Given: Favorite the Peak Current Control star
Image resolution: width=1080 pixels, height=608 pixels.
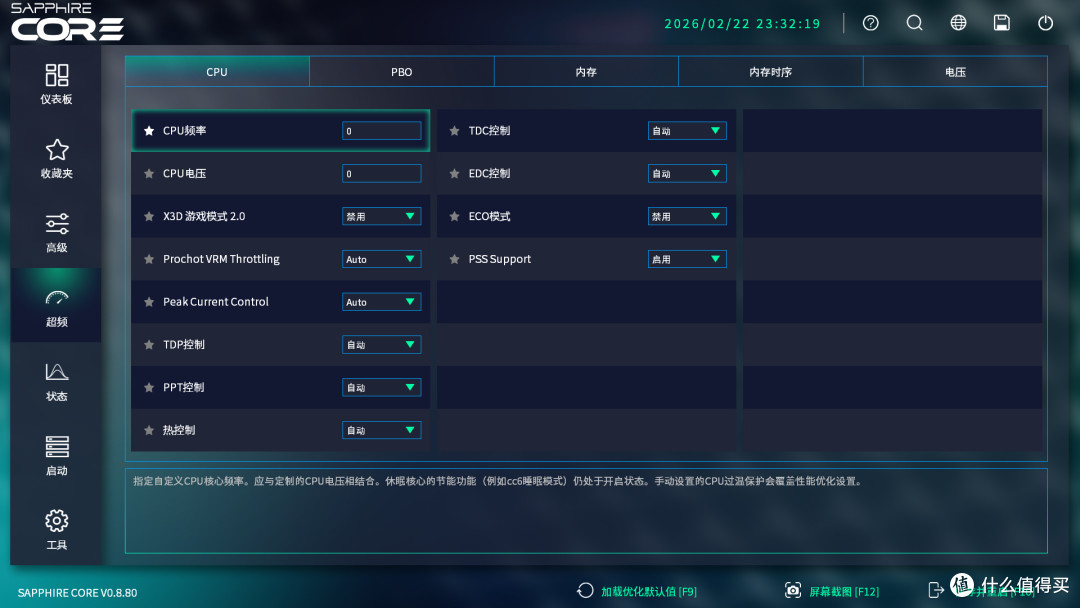Looking at the screenshot, I should pyautogui.click(x=149, y=302).
